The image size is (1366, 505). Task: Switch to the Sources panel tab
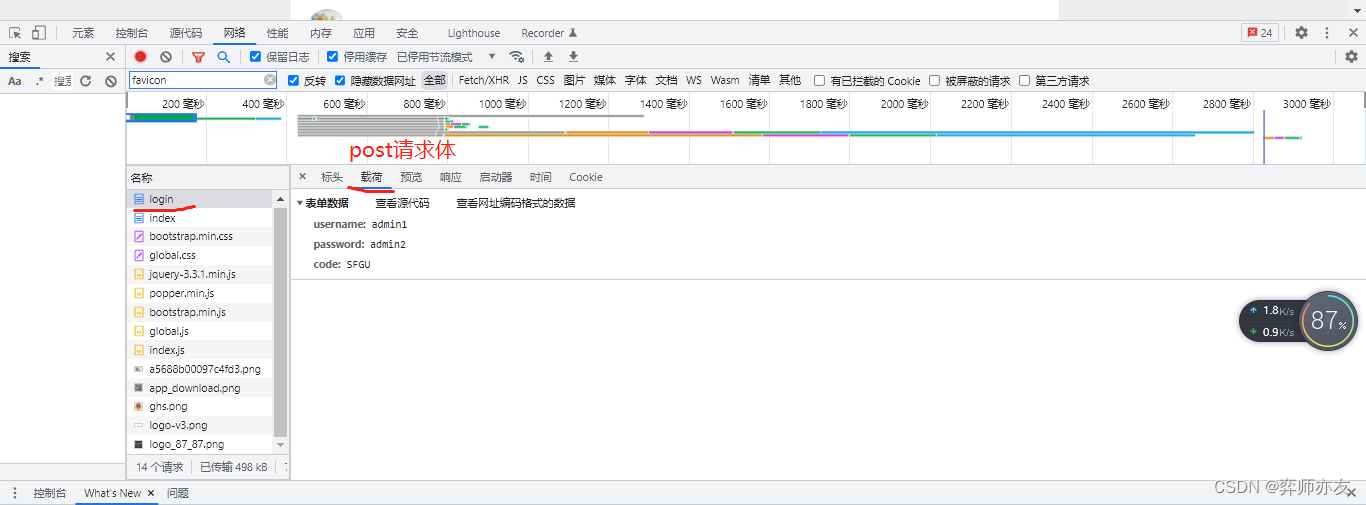[x=185, y=33]
